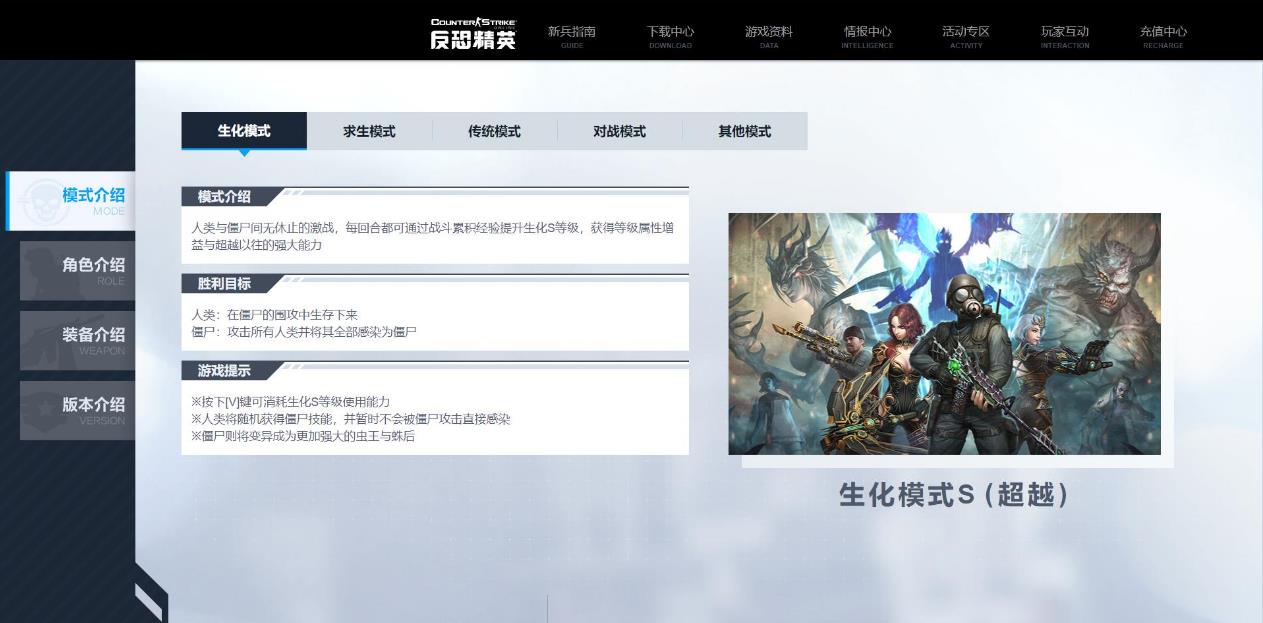Click the 模式介绍 section header

click(x=224, y=197)
